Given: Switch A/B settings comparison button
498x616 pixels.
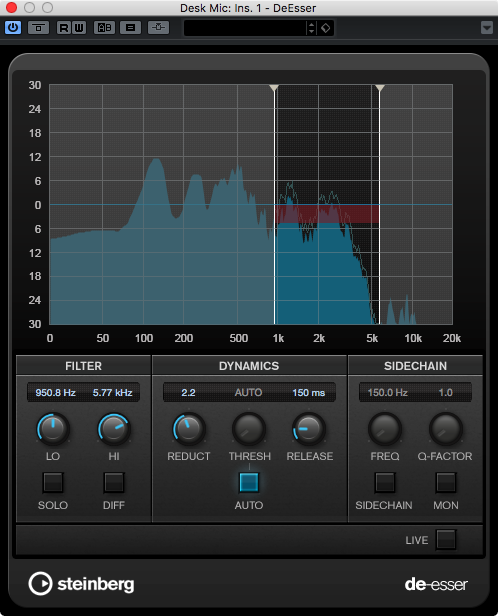Looking at the screenshot, I should pyautogui.click(x=104, y=28).
